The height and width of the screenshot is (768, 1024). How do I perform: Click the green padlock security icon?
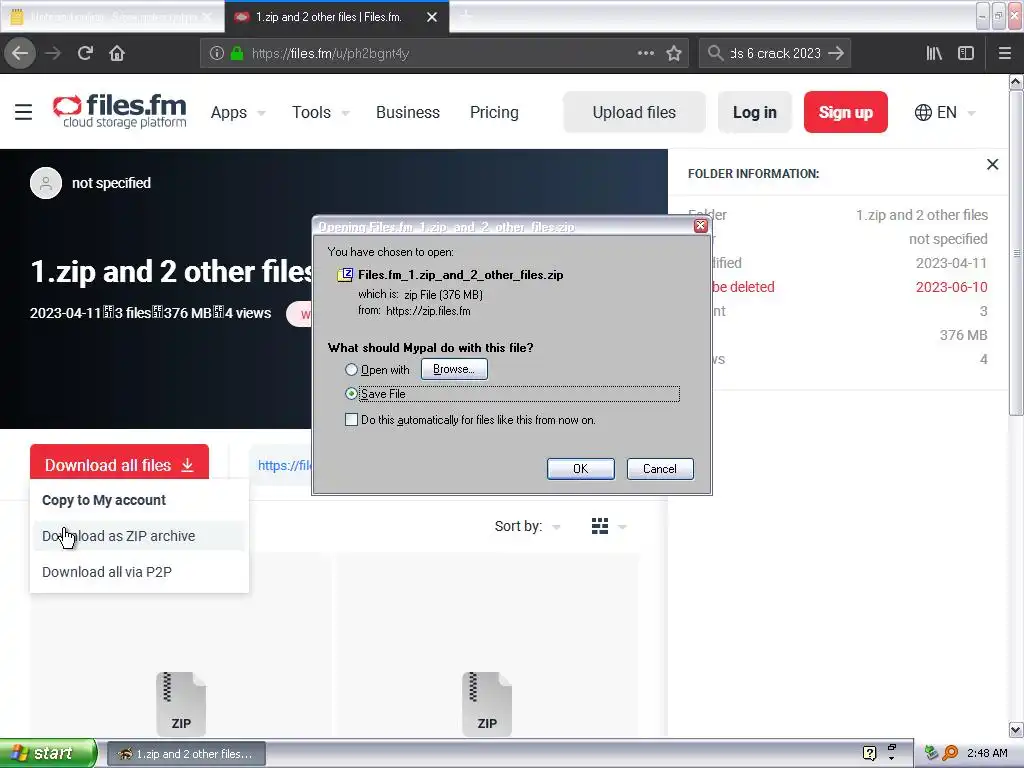tap(237, 54)
